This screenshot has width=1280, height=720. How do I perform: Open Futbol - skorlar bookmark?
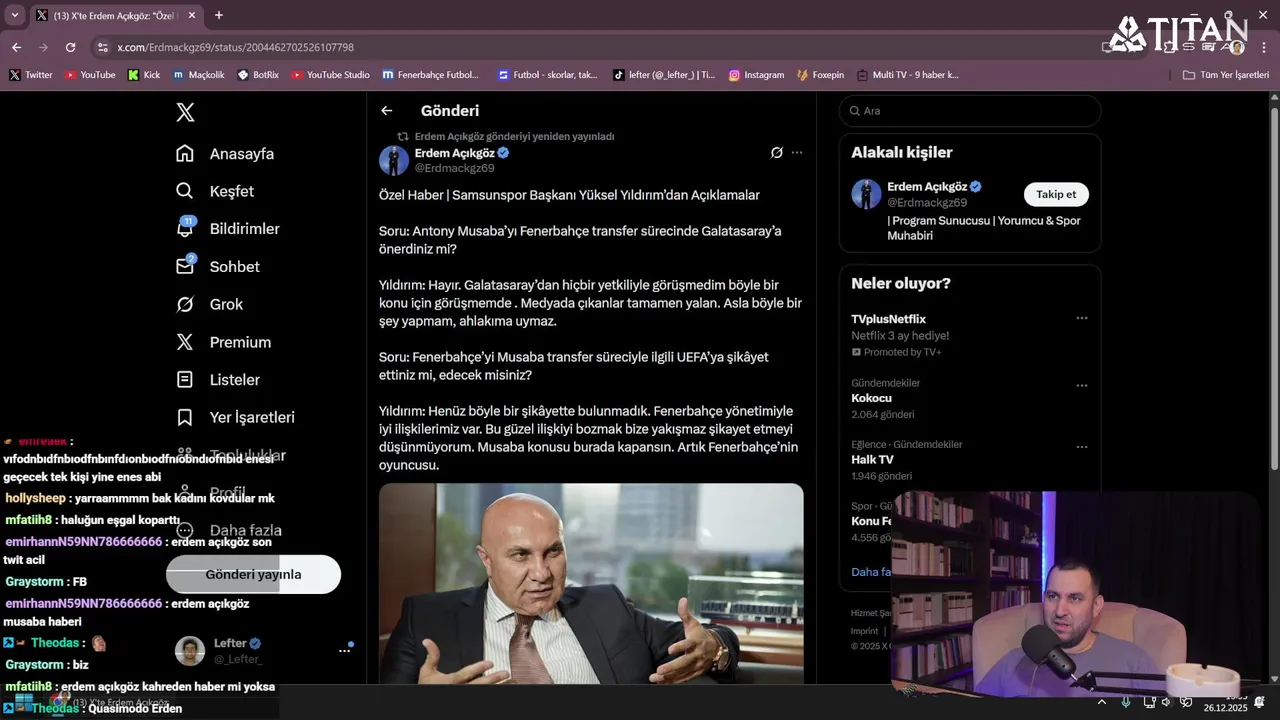click(547, 75)
